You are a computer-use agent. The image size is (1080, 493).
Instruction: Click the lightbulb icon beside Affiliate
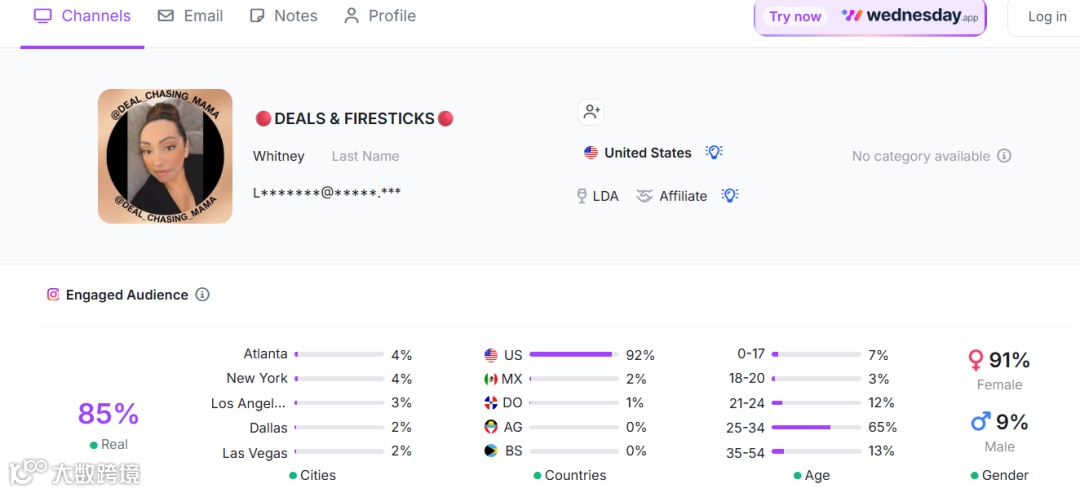click(730, 195)
